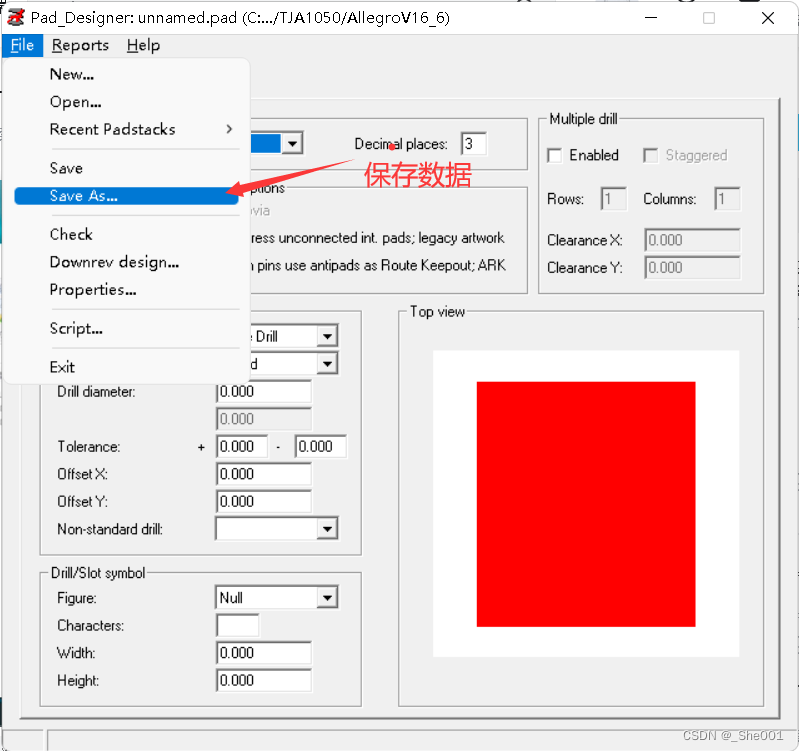The image size is (799, 751).
Task: Select Exit from the File menu
Action: coord(62,367)
